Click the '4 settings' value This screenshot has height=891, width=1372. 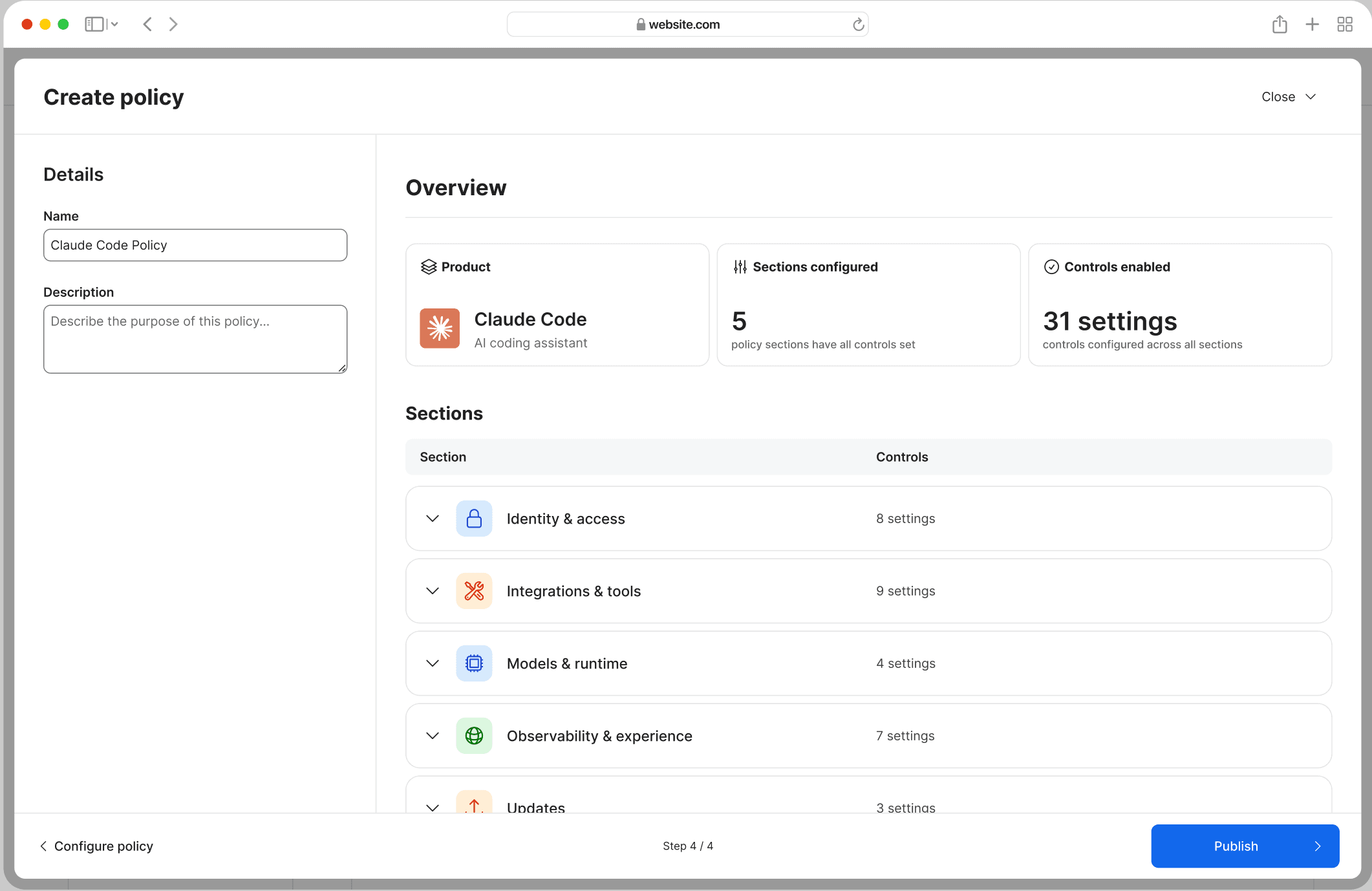pos(905,663)
